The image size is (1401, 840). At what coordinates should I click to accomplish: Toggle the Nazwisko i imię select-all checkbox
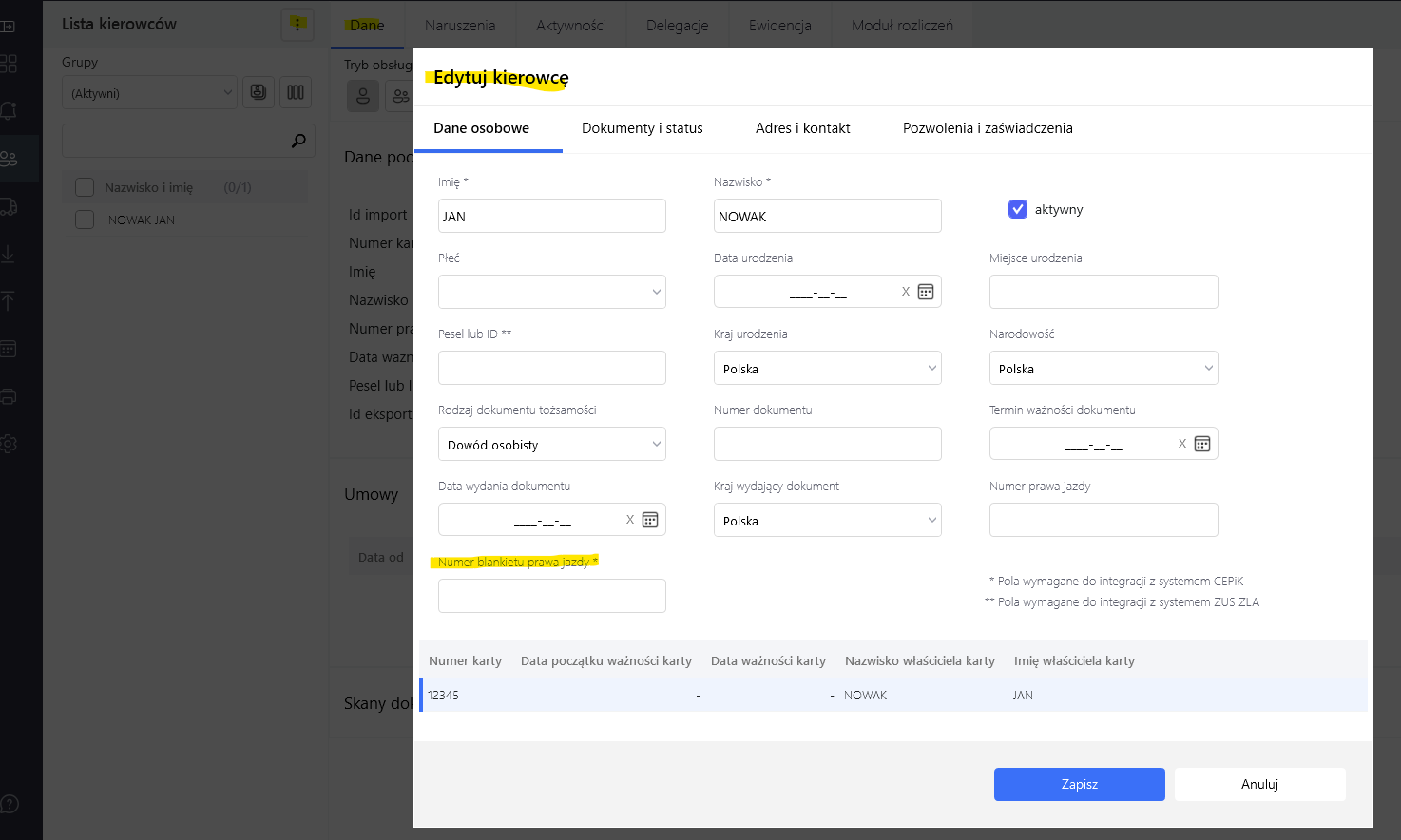pos(85,187)
